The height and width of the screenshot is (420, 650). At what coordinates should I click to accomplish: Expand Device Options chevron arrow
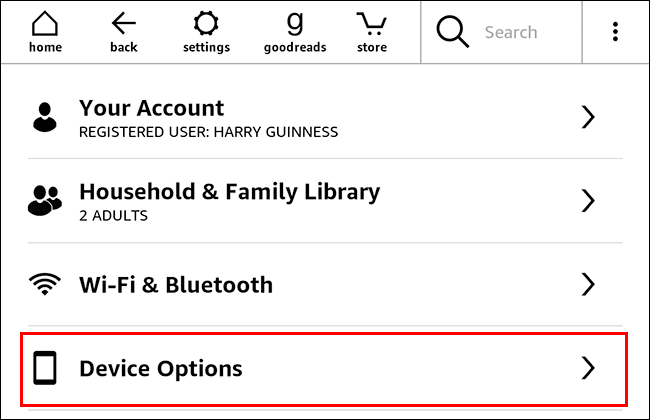(x=588, y=368)
